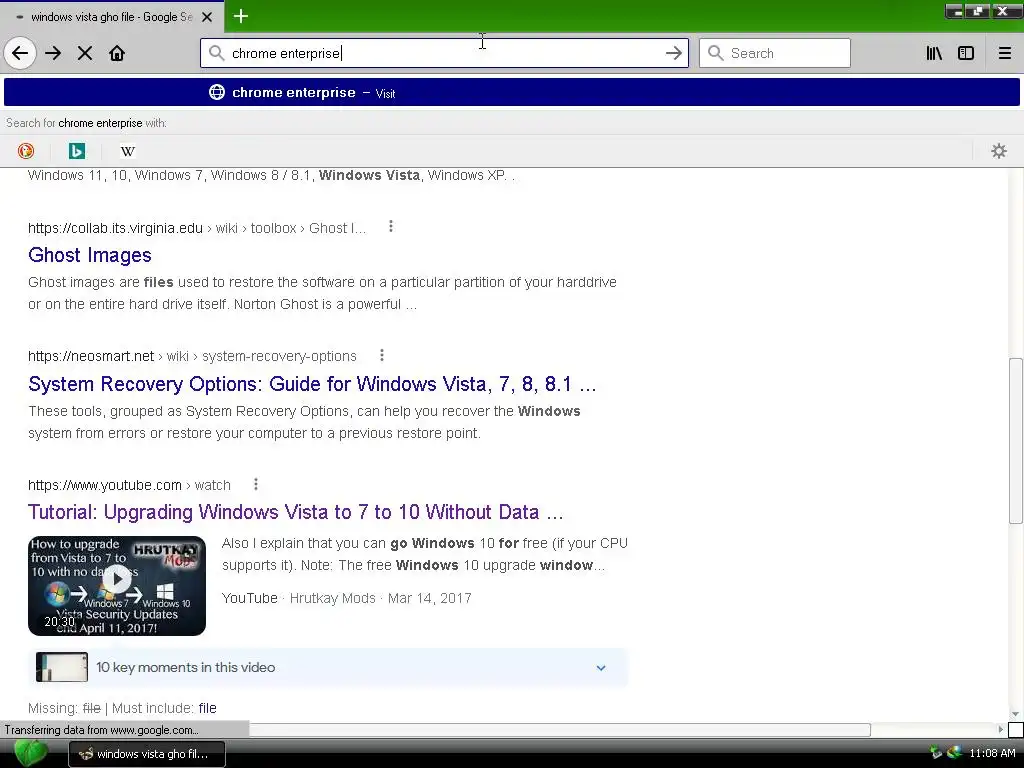
Task: Open the hamburger application menu
Action: (x=1004, y=54)
